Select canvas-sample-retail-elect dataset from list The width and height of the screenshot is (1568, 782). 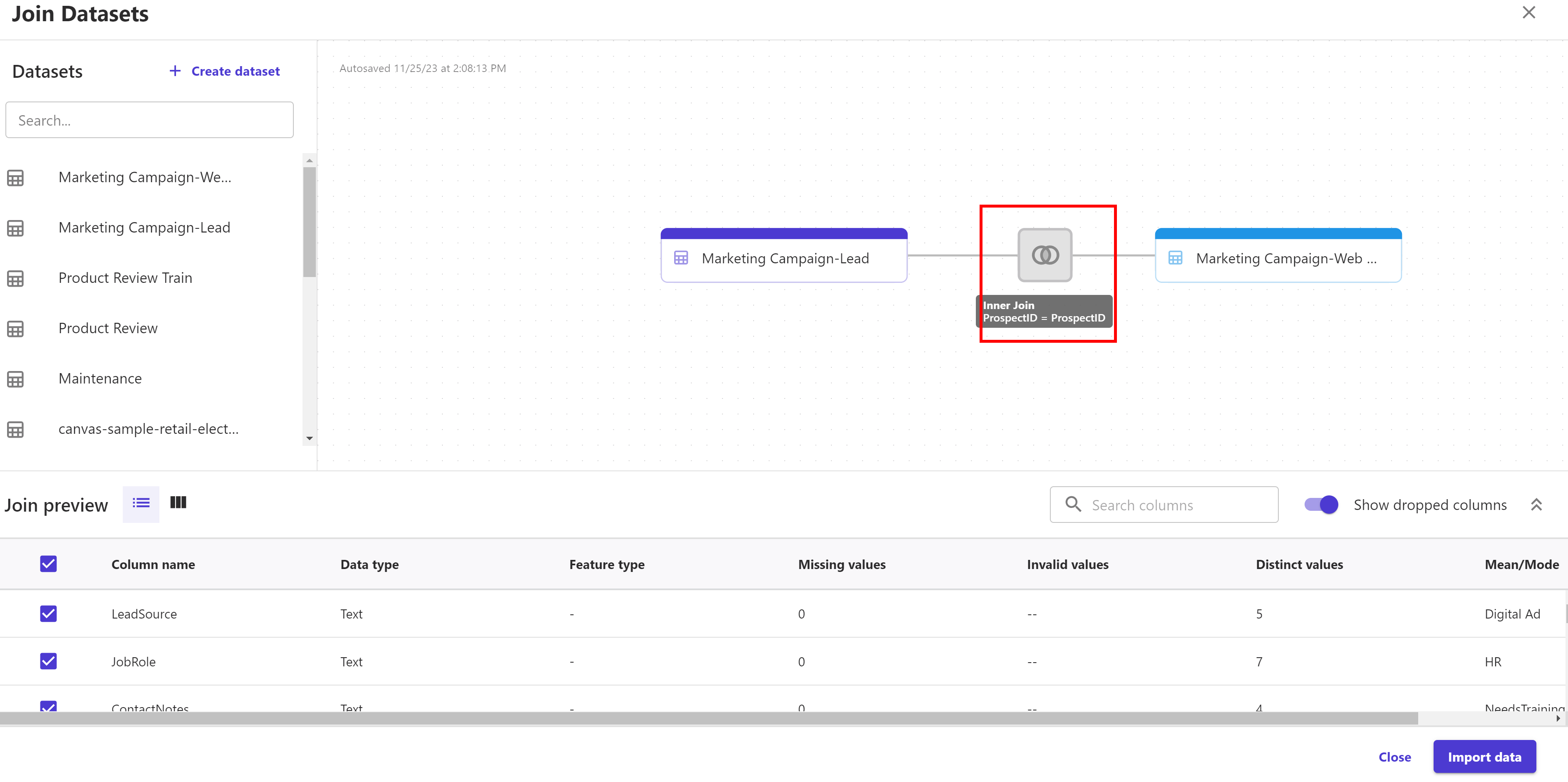click(x=148, y=429)
